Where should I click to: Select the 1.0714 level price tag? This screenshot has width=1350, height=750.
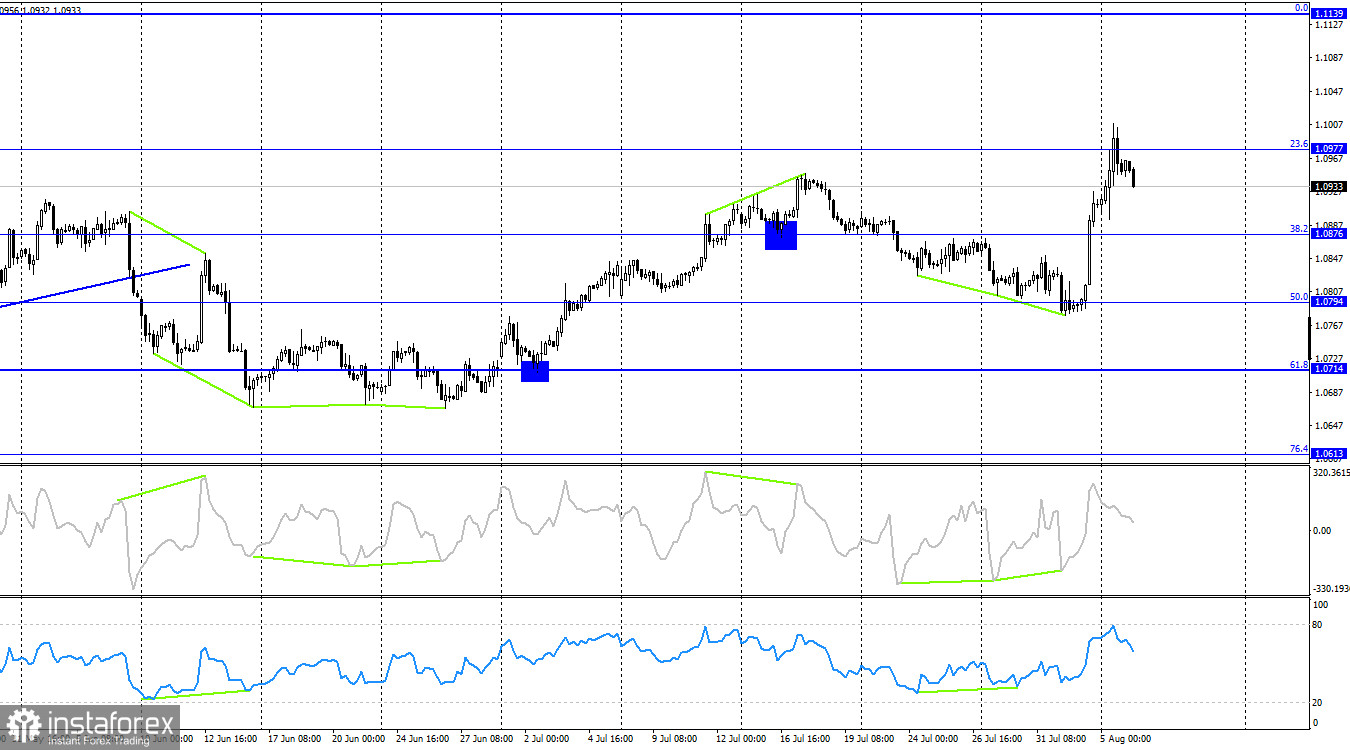click(x=1328, y=369)
